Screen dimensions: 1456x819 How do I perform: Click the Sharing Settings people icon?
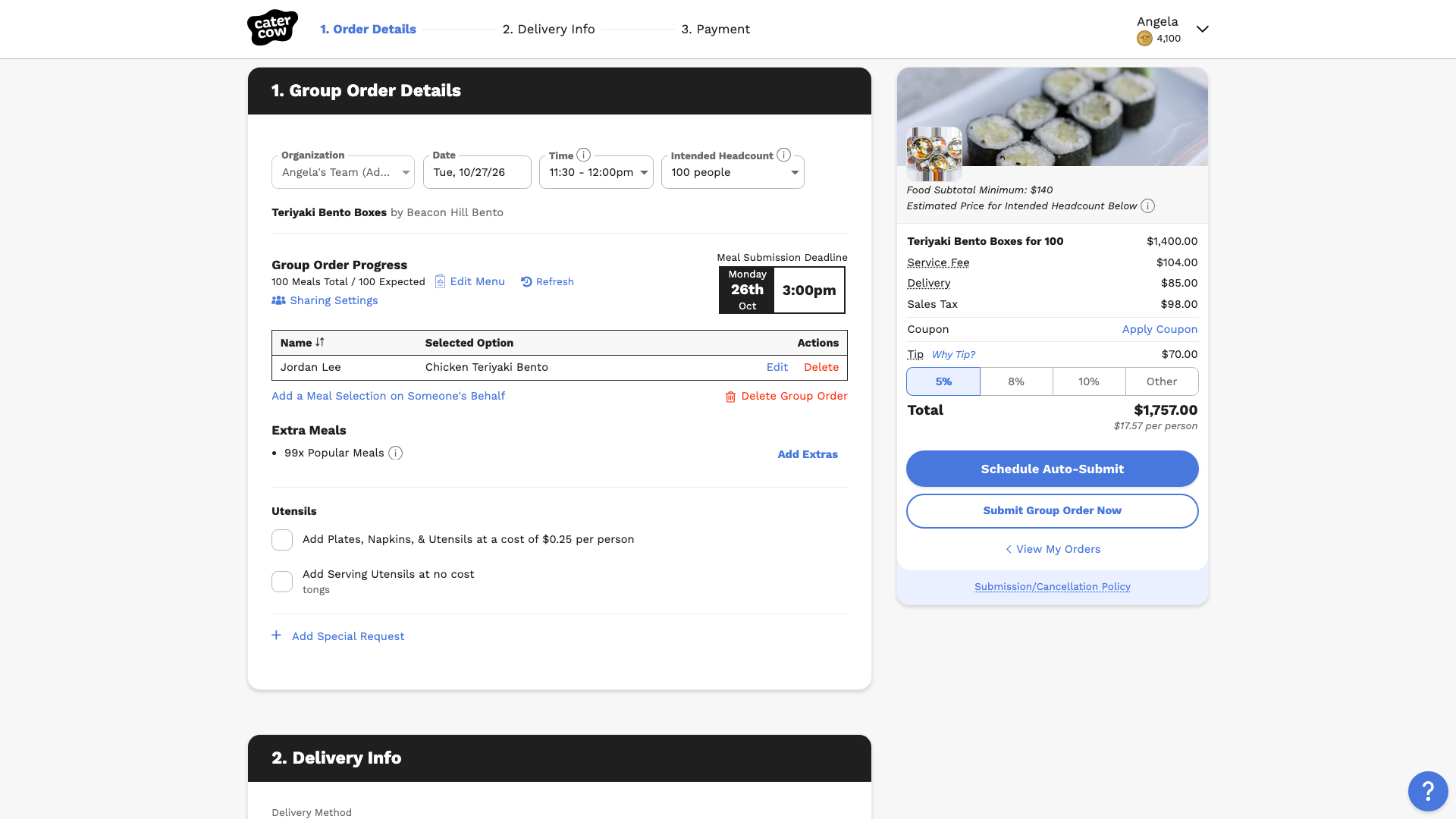click(x=278, y=300)
